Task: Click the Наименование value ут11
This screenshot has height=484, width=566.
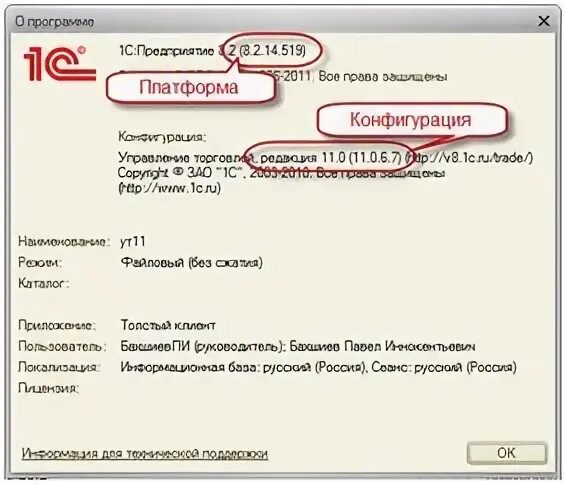Action: 133,241
